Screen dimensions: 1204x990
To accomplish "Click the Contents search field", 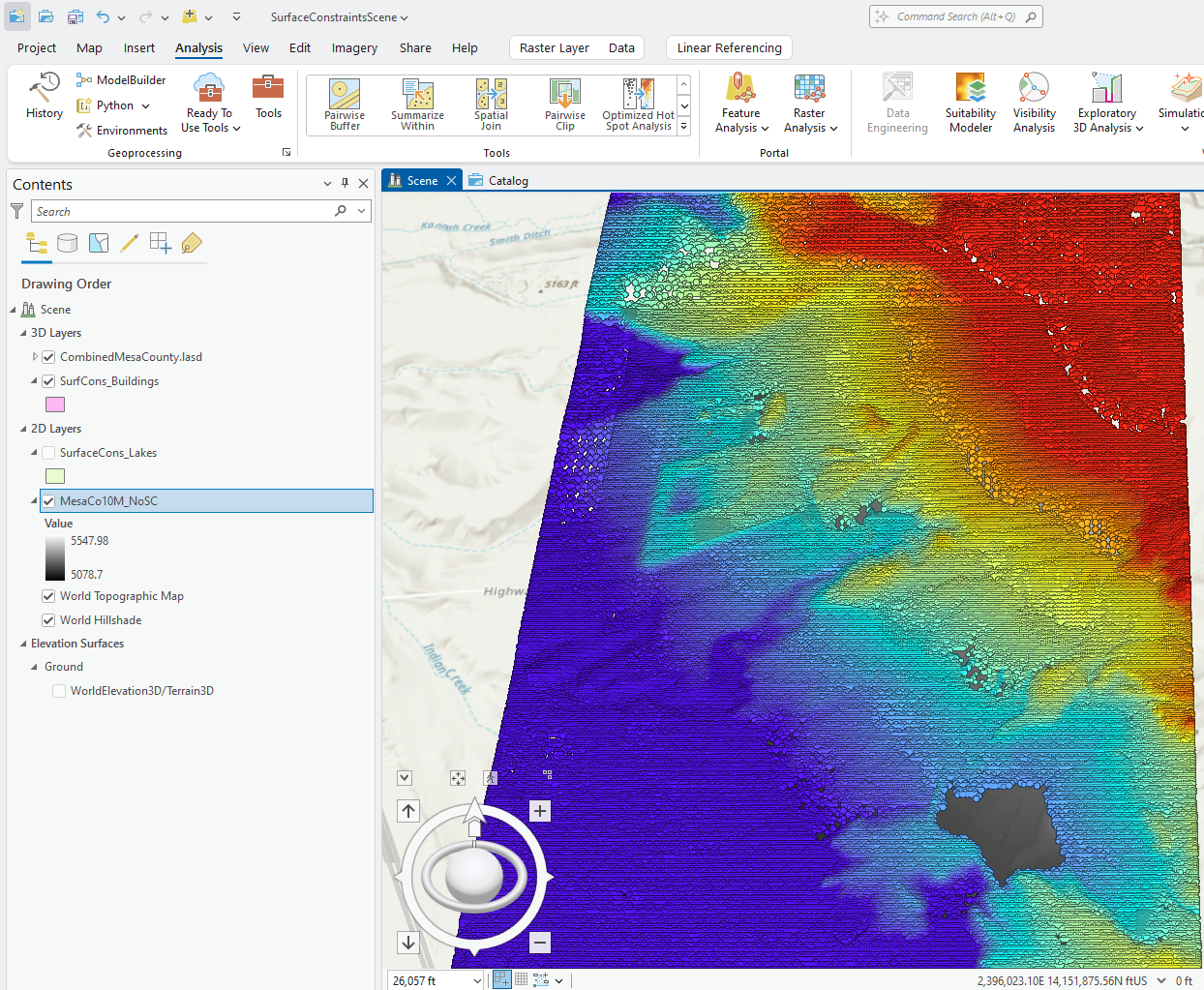I will point(182,212).
